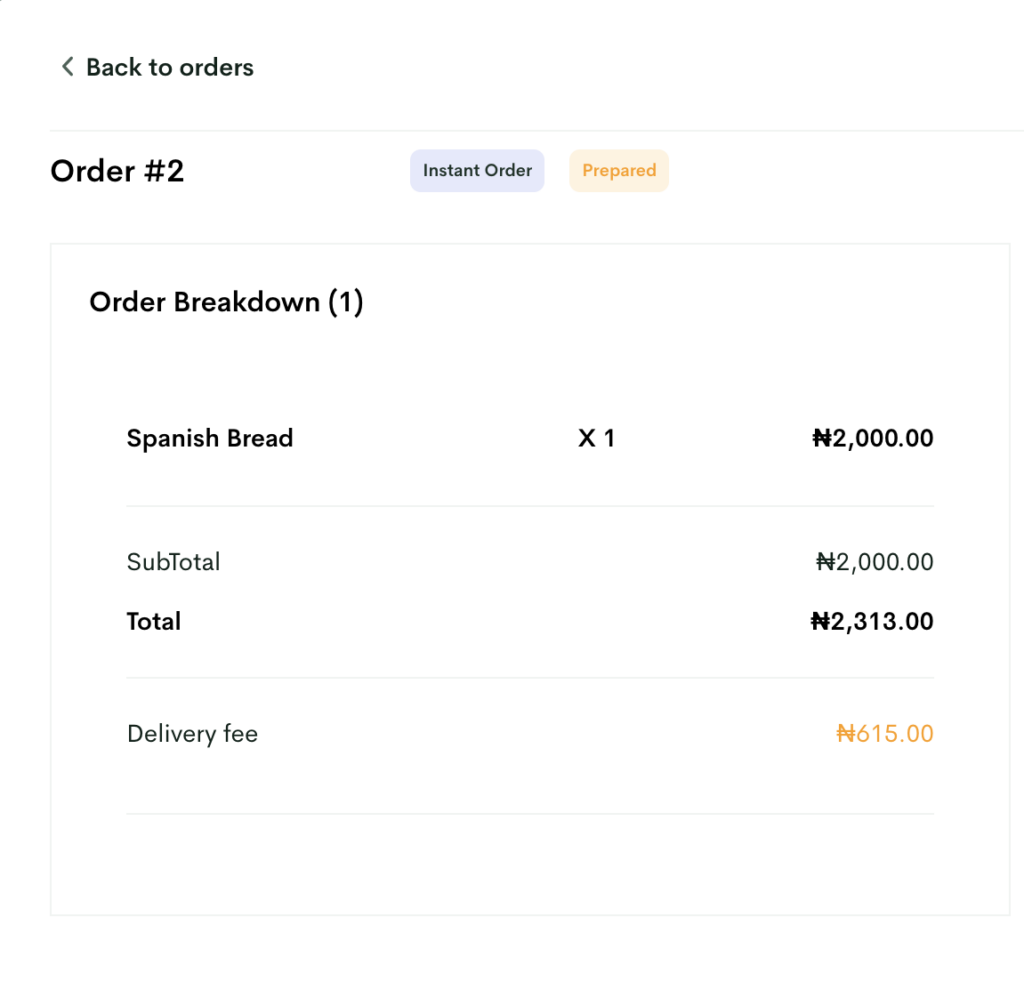Click the Naira symbol in item price
This screenshot has height=1006, width=1024.
tap(822, 438)
